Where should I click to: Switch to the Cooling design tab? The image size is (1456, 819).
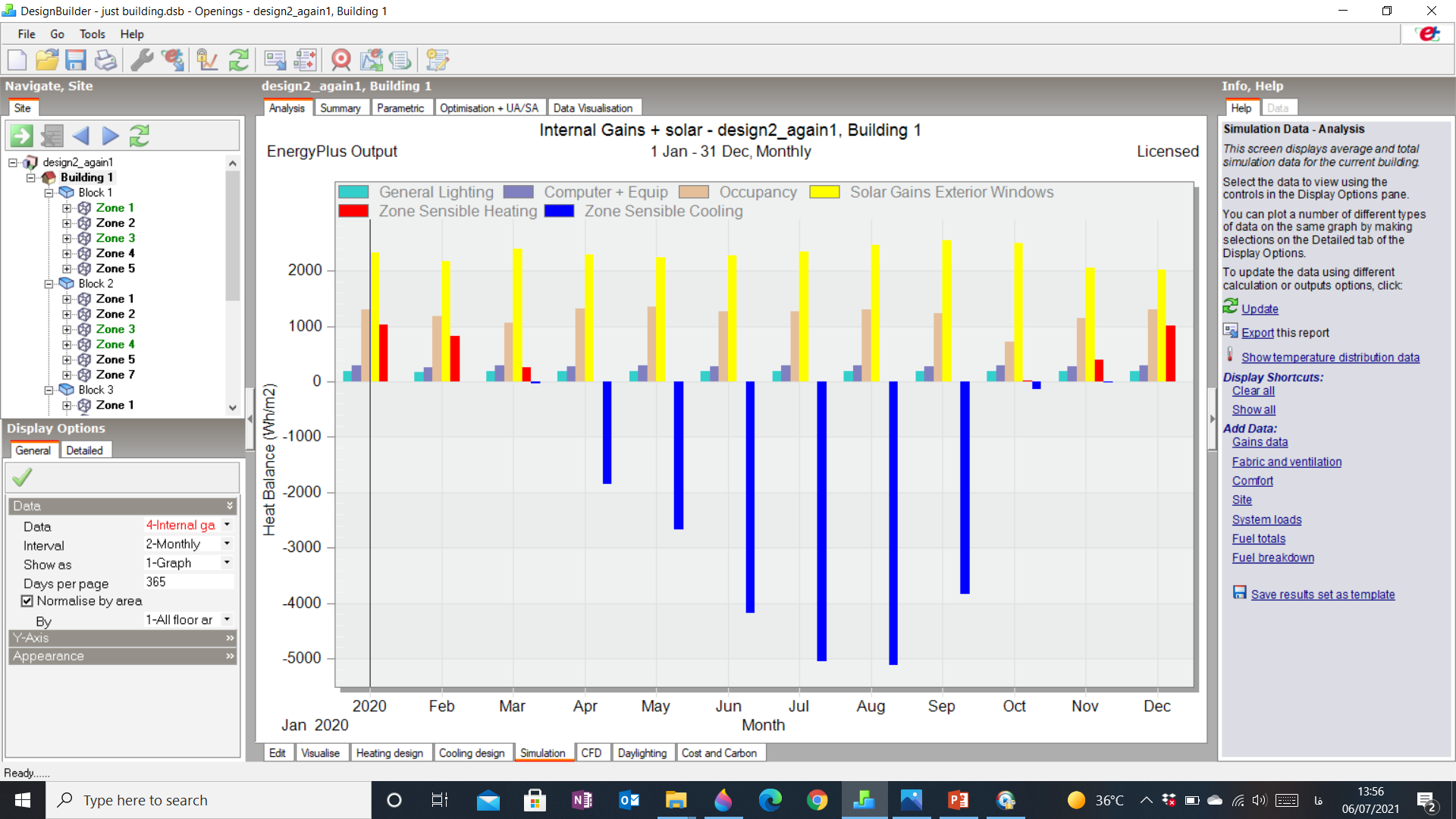(x=472, y=753)
